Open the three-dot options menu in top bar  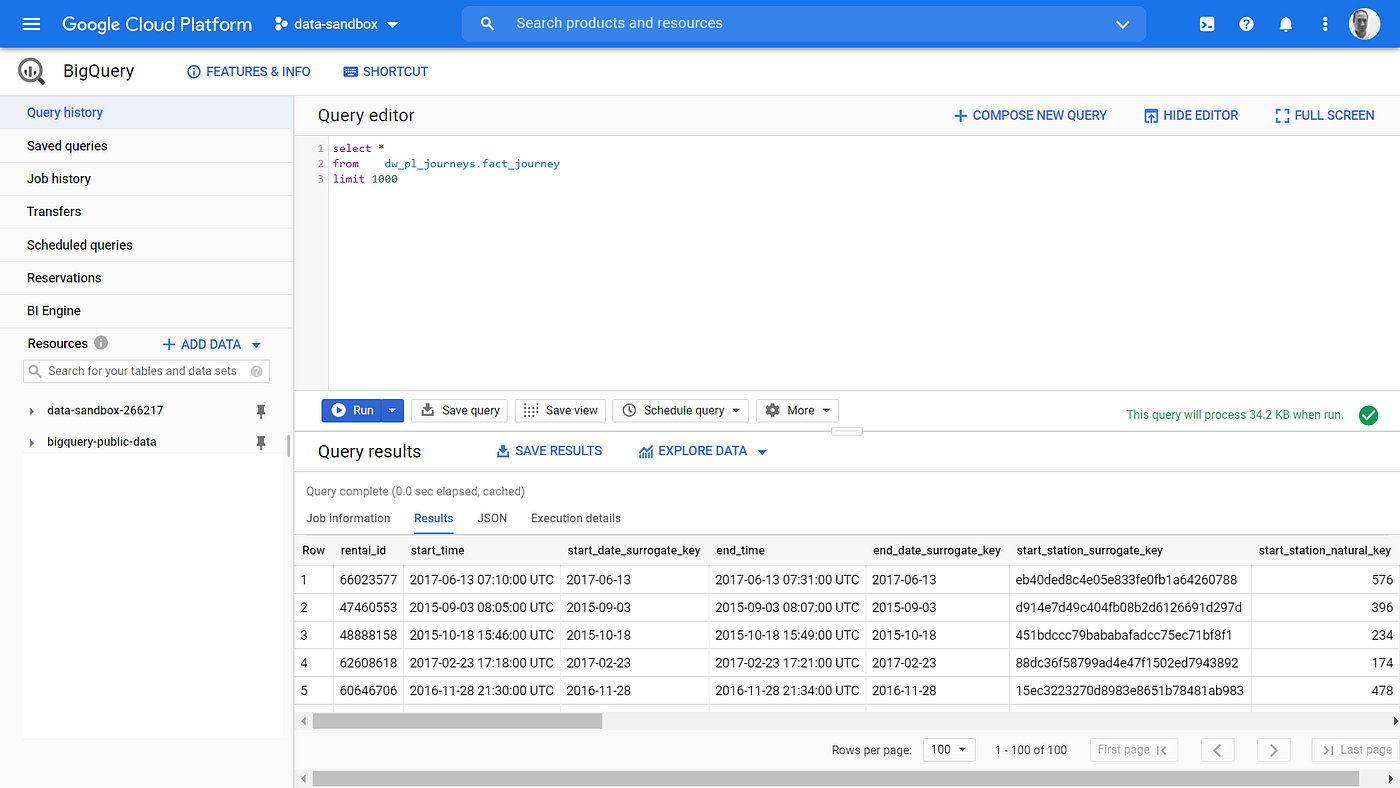click(1325, 24)
